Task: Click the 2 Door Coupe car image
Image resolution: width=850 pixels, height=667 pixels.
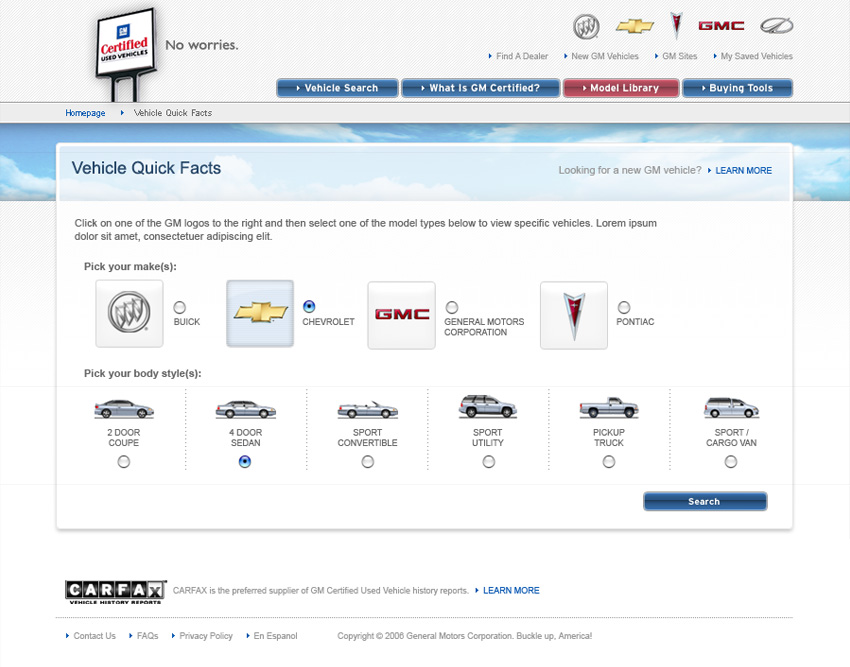Action: 124,409
